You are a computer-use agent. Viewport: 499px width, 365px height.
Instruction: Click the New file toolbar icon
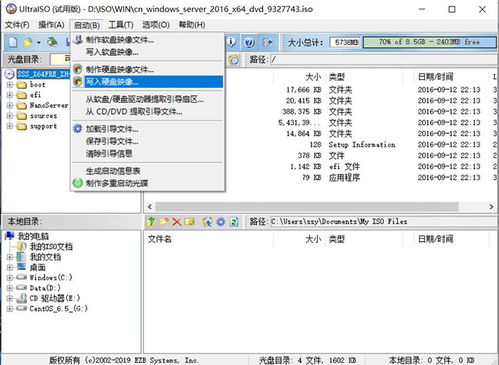tap(13, 42)
